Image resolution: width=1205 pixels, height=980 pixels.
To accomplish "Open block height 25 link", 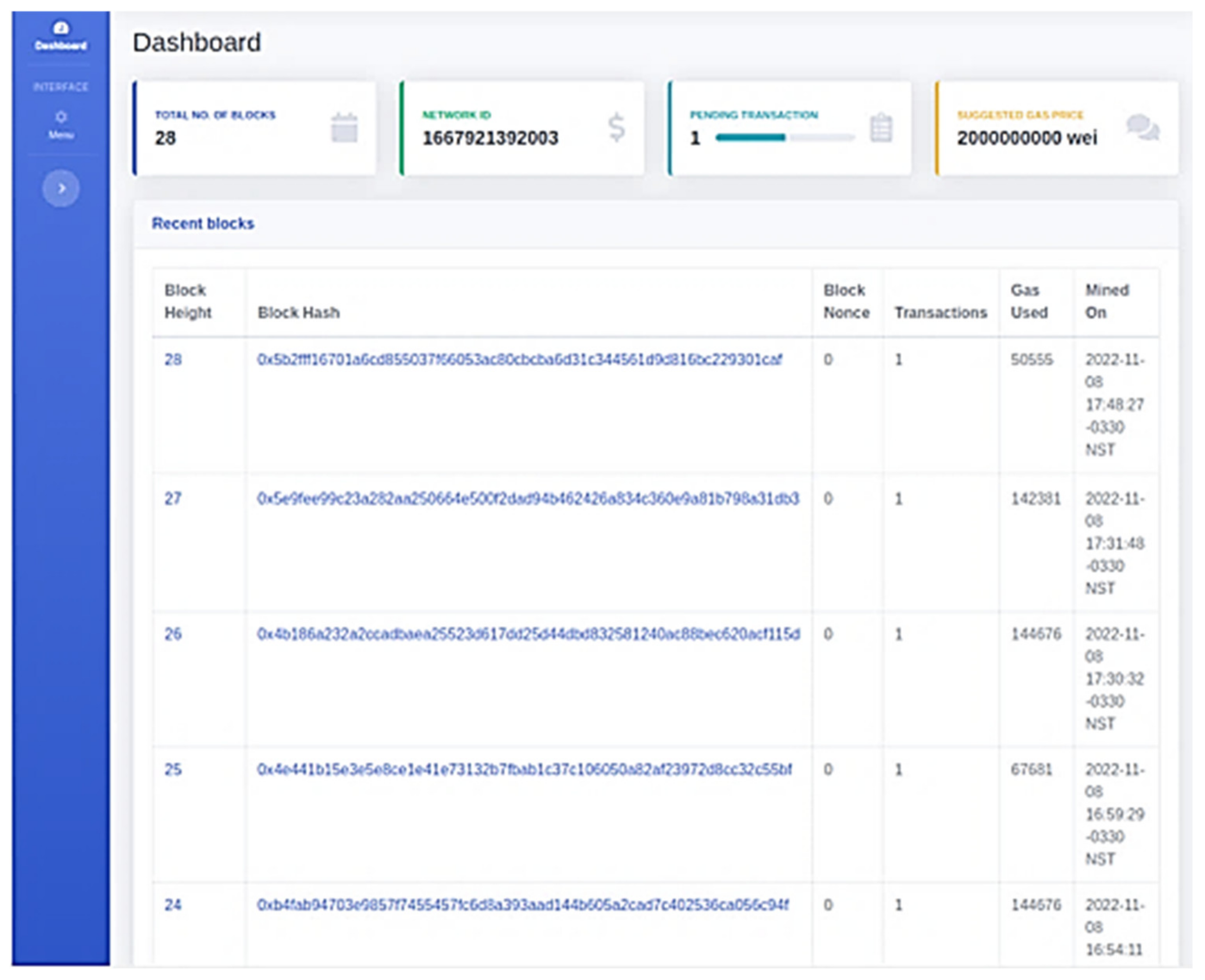I will coord(173,769).
